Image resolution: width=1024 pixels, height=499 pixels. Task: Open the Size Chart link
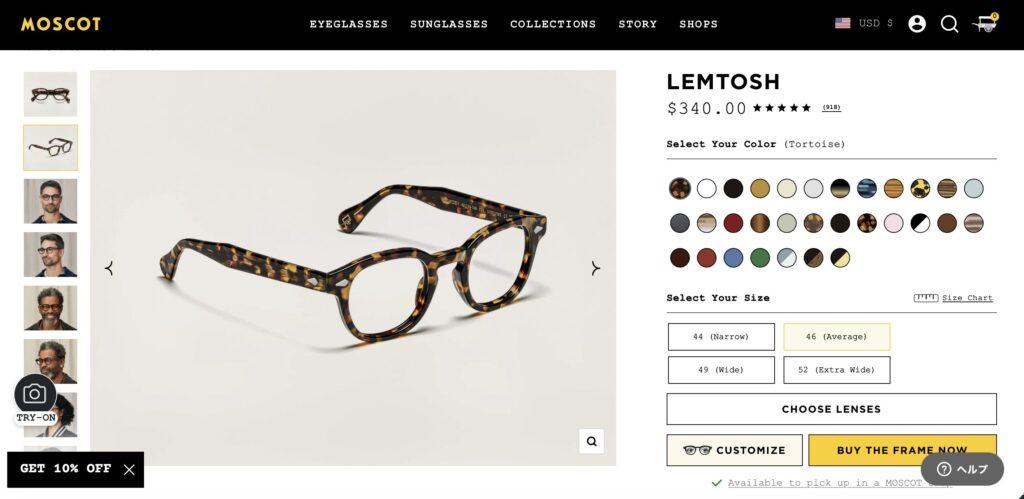click(966, 298)
